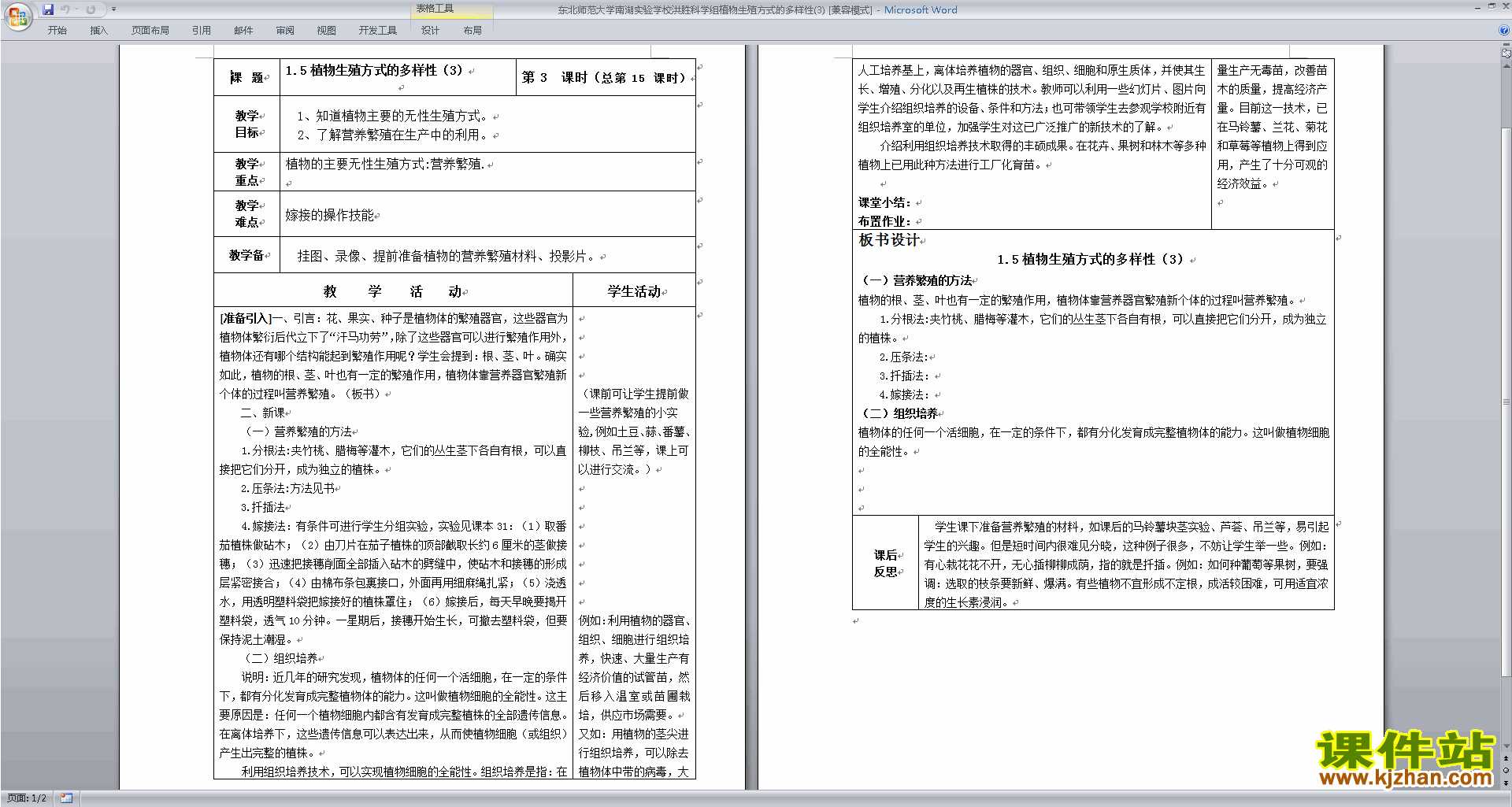This screenshot has height=807, width=1512.
Task: Click the heading (二) 组织培养 in 板书设计
Action: (900, 413)
